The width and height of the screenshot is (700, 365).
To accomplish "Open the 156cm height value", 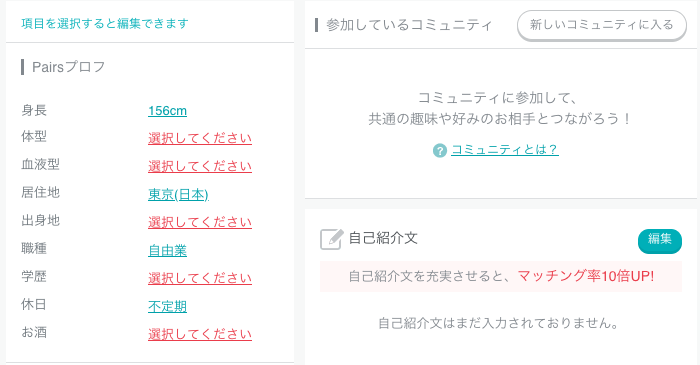I will [x=167, y=111].
